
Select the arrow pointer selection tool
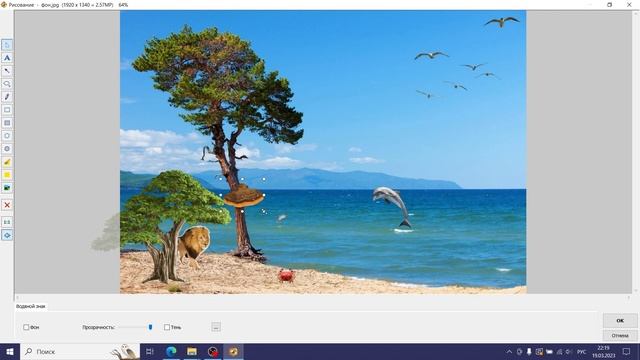point(7,45)
